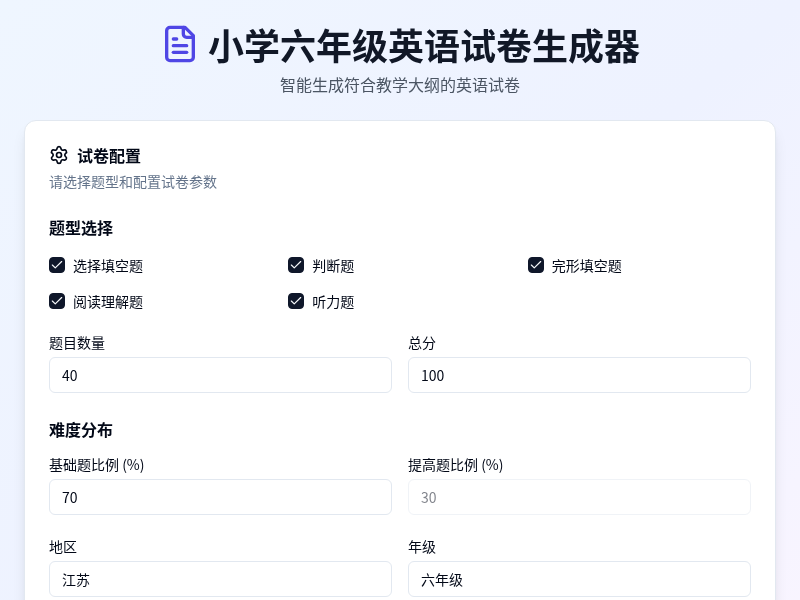Click the 请选择题型和配置试卷参数 text
The image size is (800, 600).
pyautogui.click(x=133, y=183)
